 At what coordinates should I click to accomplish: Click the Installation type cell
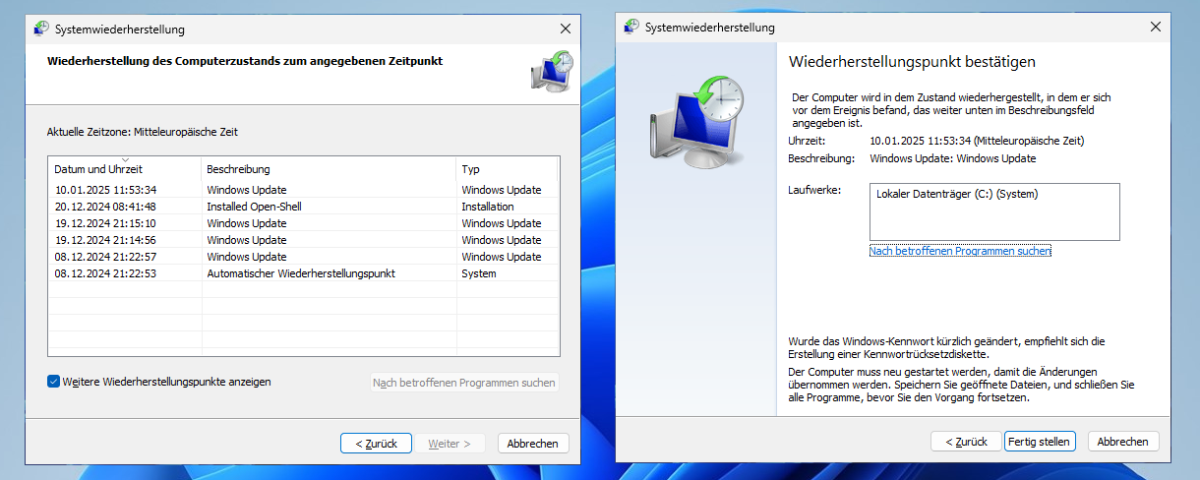488,206
